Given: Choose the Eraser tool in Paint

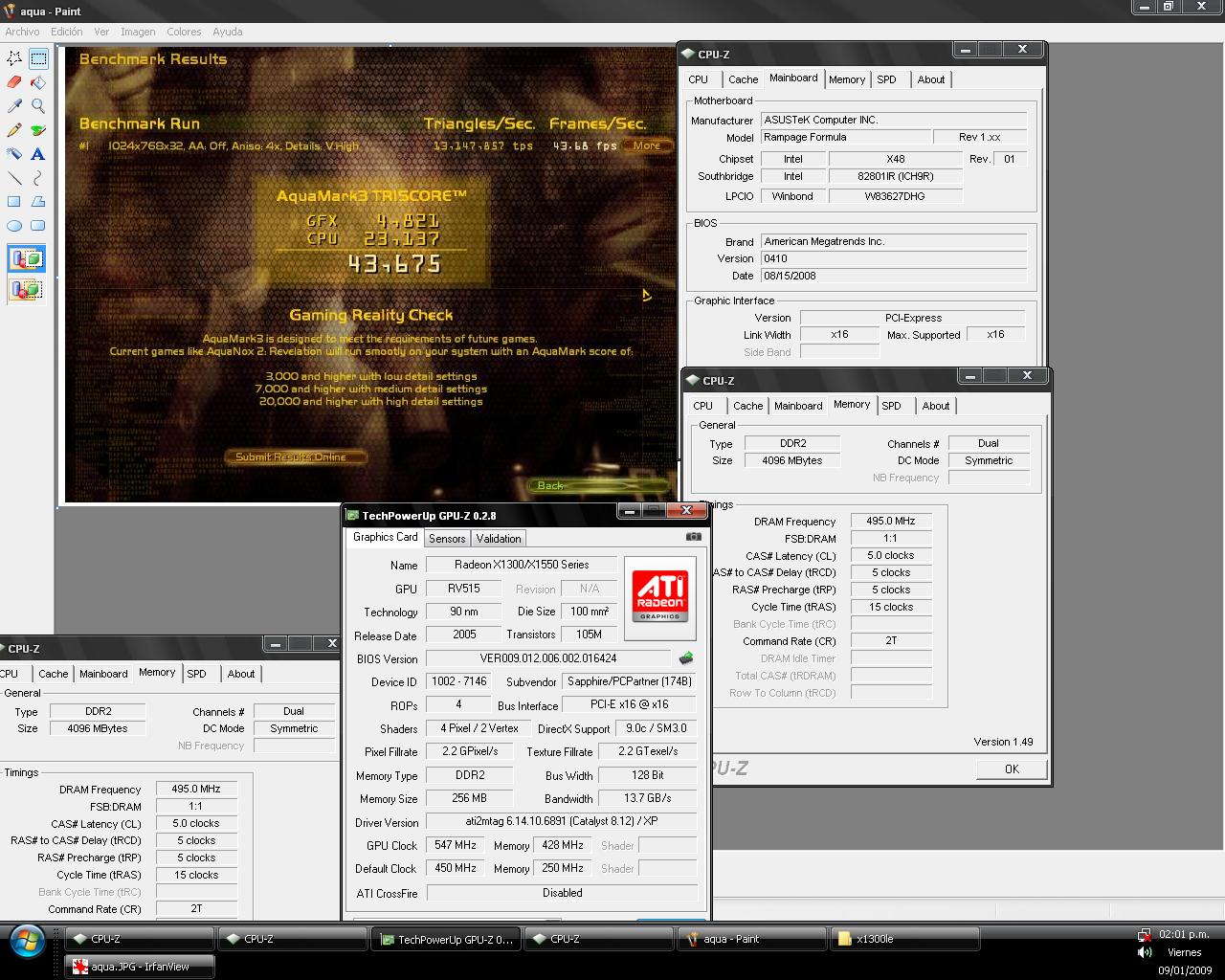Looking at the screenshot, I should coord(14,82).
